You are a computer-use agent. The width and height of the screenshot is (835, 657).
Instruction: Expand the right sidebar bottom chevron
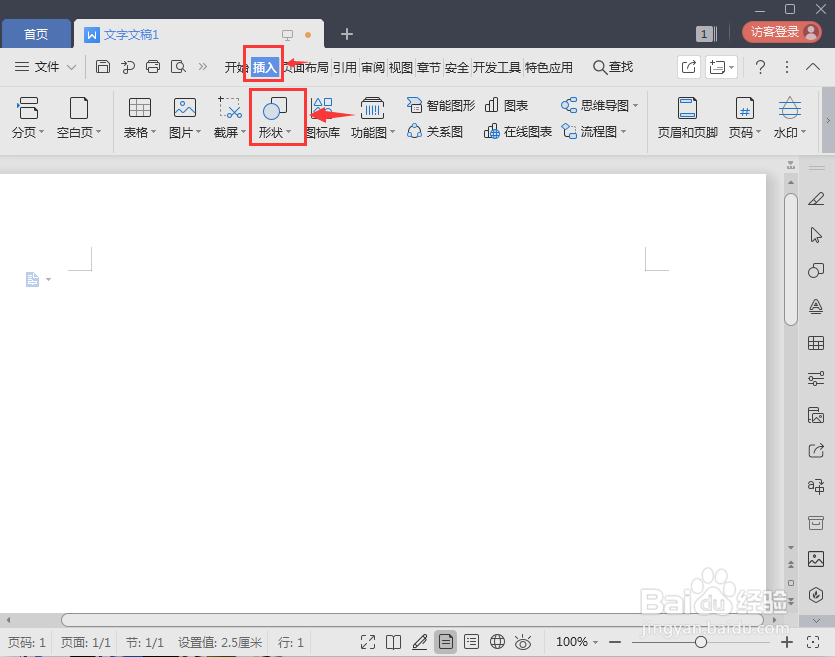click(816, 620)
